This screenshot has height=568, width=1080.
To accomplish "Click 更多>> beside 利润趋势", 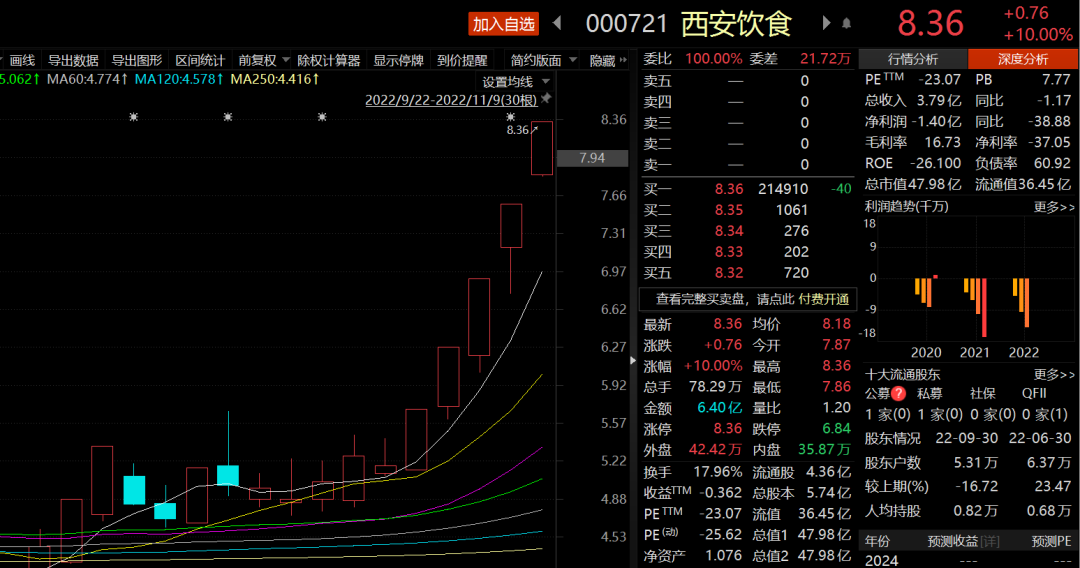I will 1054,207.
